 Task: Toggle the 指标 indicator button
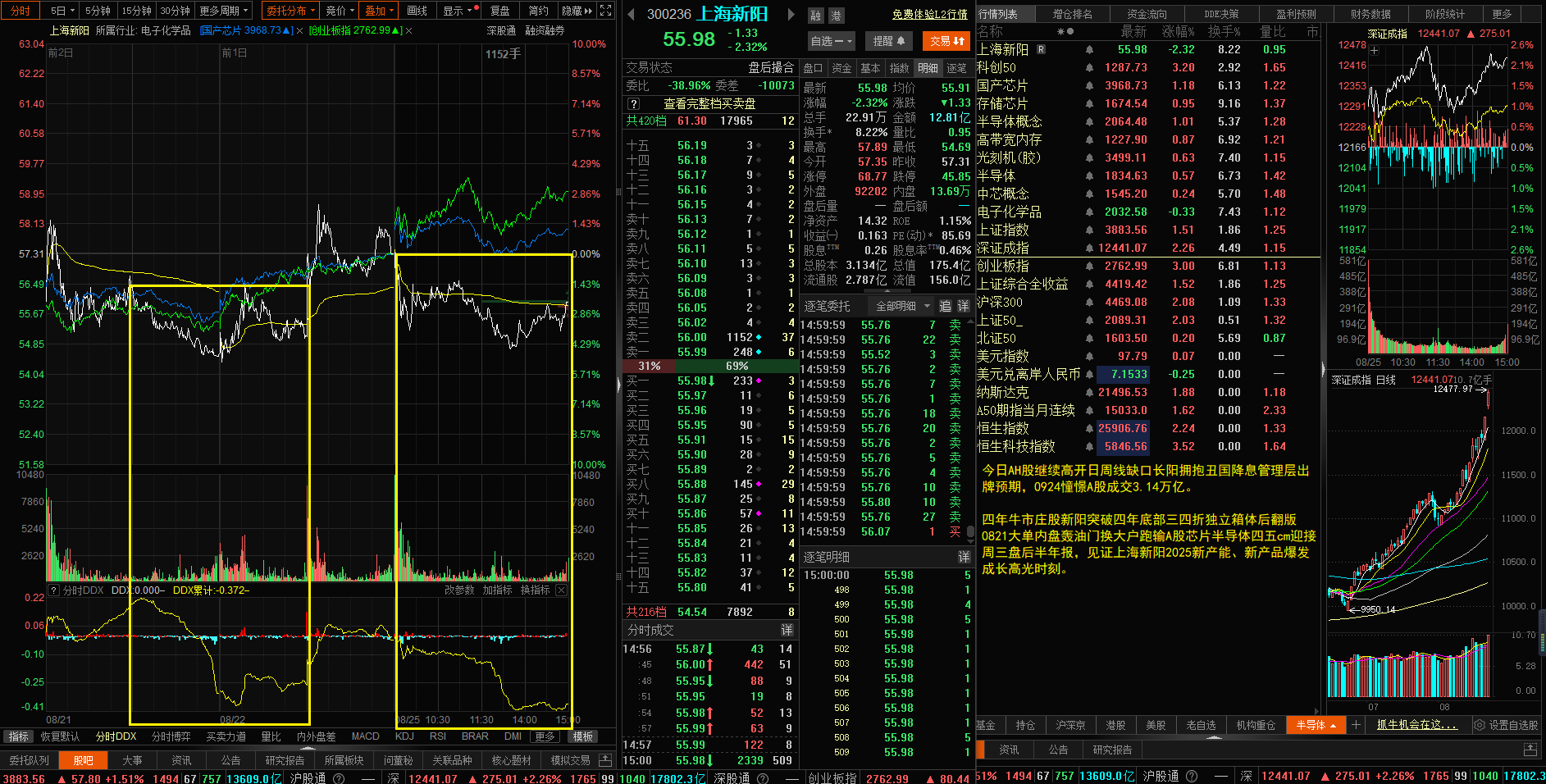point(19,736)
